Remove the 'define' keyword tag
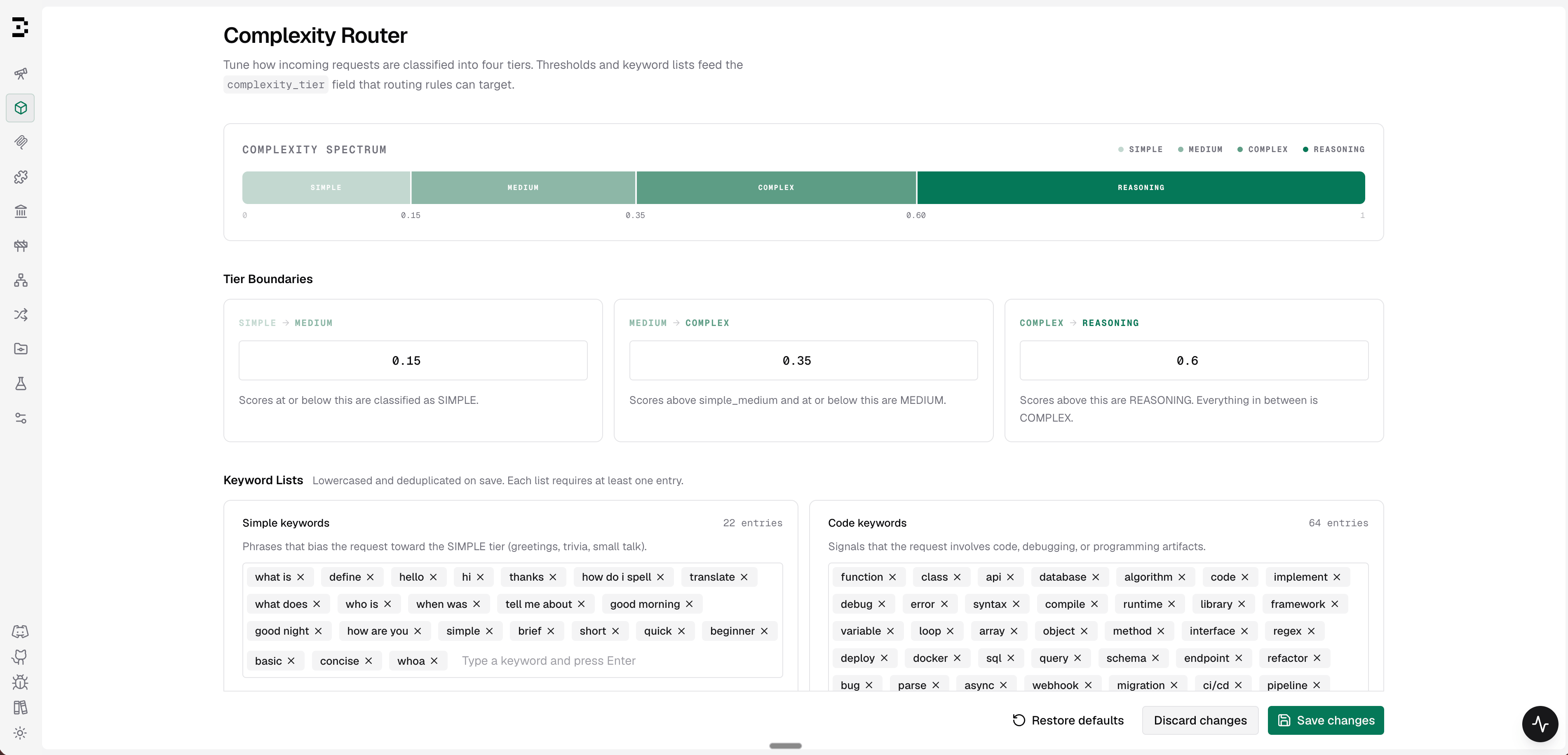 (x=370, y=577)
